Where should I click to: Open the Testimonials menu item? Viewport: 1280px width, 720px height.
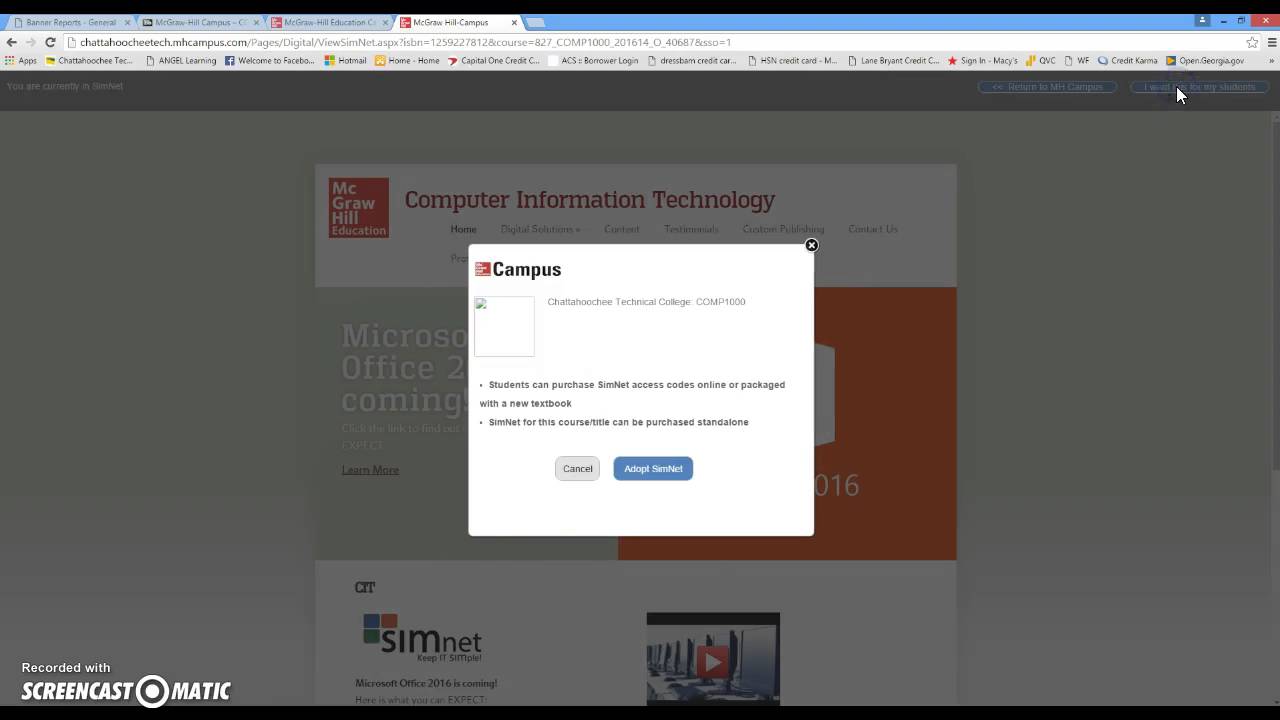(x=691, y=229)
